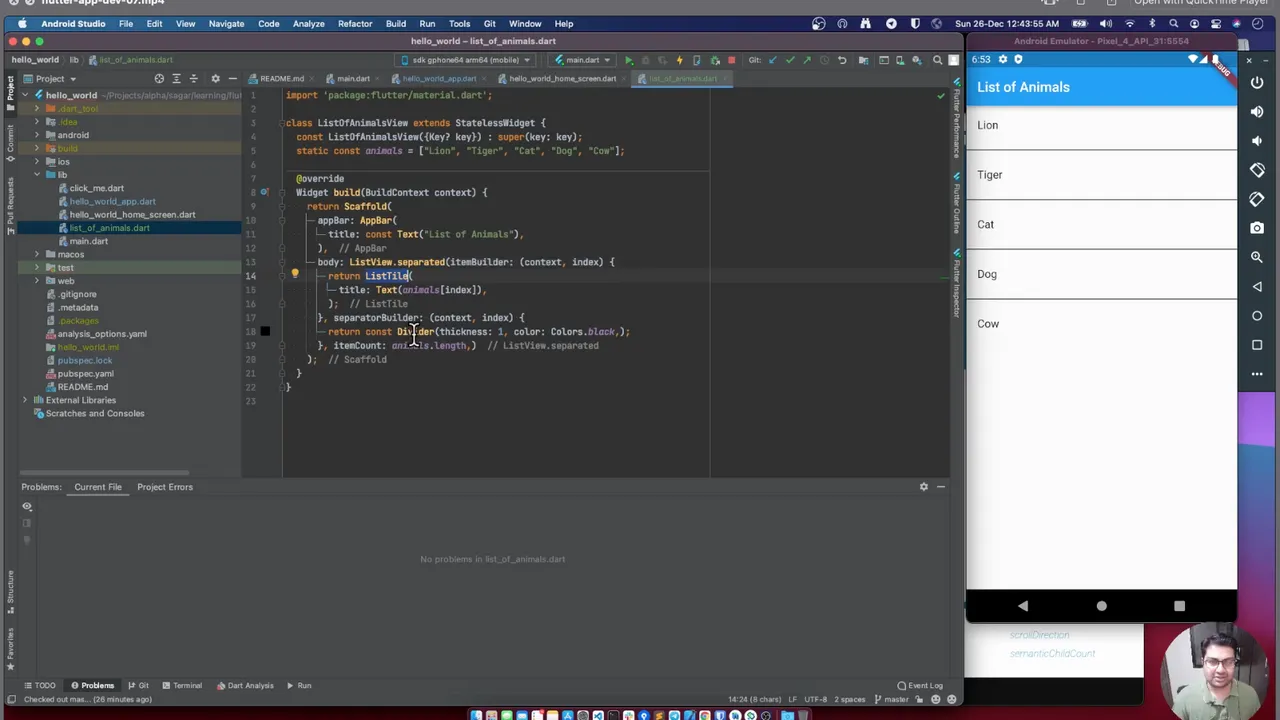
Task: Open Project panel gear options
Action: (x=215, y=78)
